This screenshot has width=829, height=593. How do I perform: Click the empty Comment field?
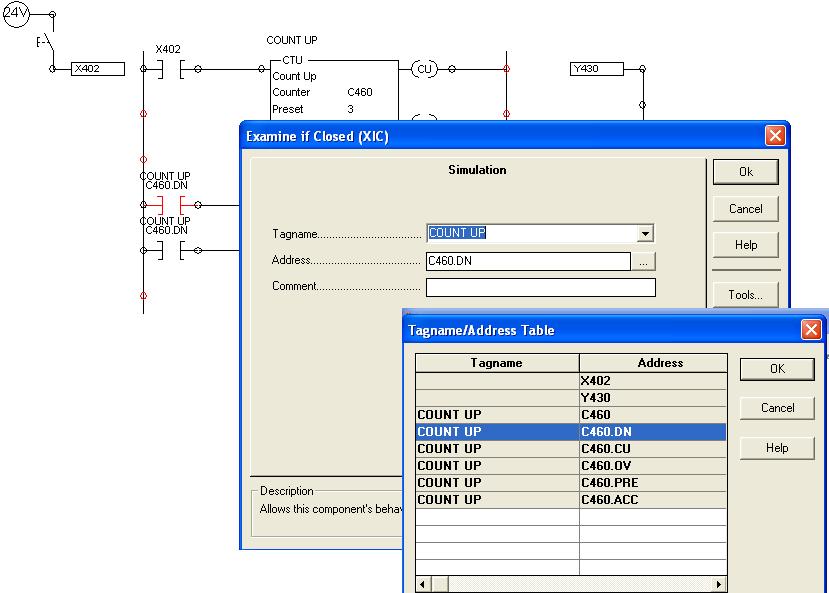pyautogui.click(x=540, y=288)
